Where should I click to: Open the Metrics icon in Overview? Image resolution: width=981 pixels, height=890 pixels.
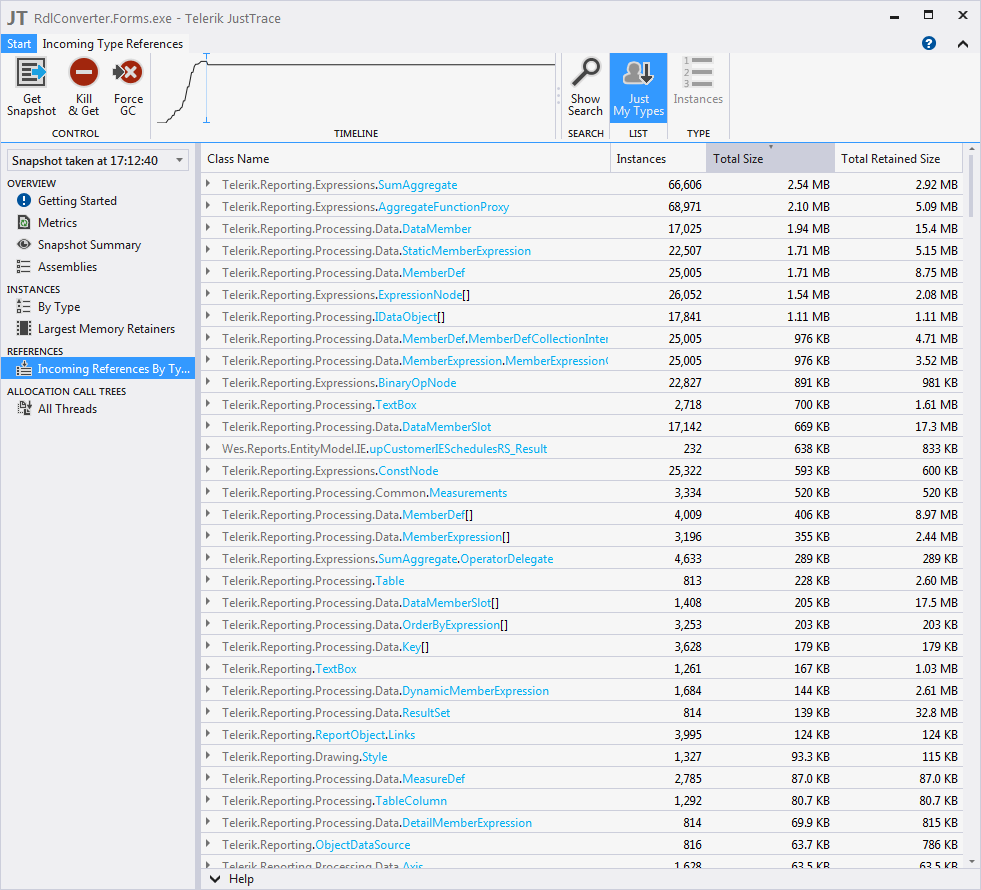[24, 223]
